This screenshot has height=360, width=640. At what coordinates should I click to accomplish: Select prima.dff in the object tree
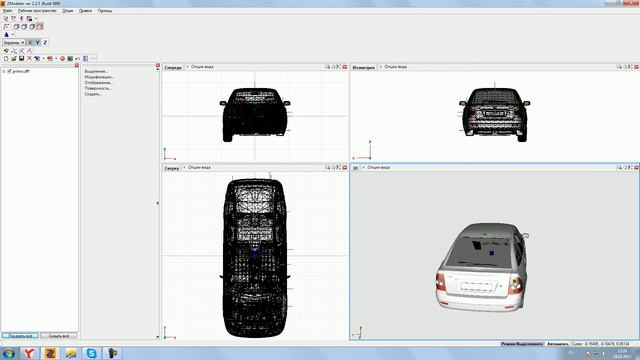pos(21,71)
